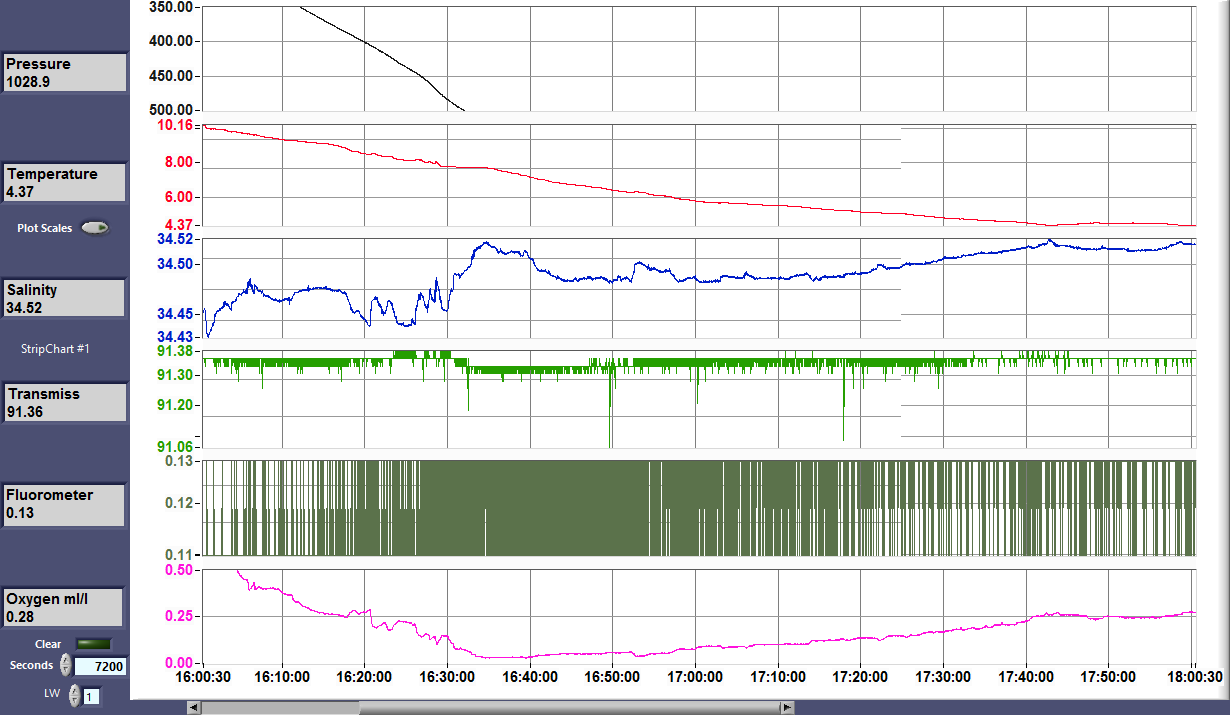The height and width of the screenshot is (715, 1230).
Task: Click the red 4.37 temperature scale value
Action: point(180,225)
